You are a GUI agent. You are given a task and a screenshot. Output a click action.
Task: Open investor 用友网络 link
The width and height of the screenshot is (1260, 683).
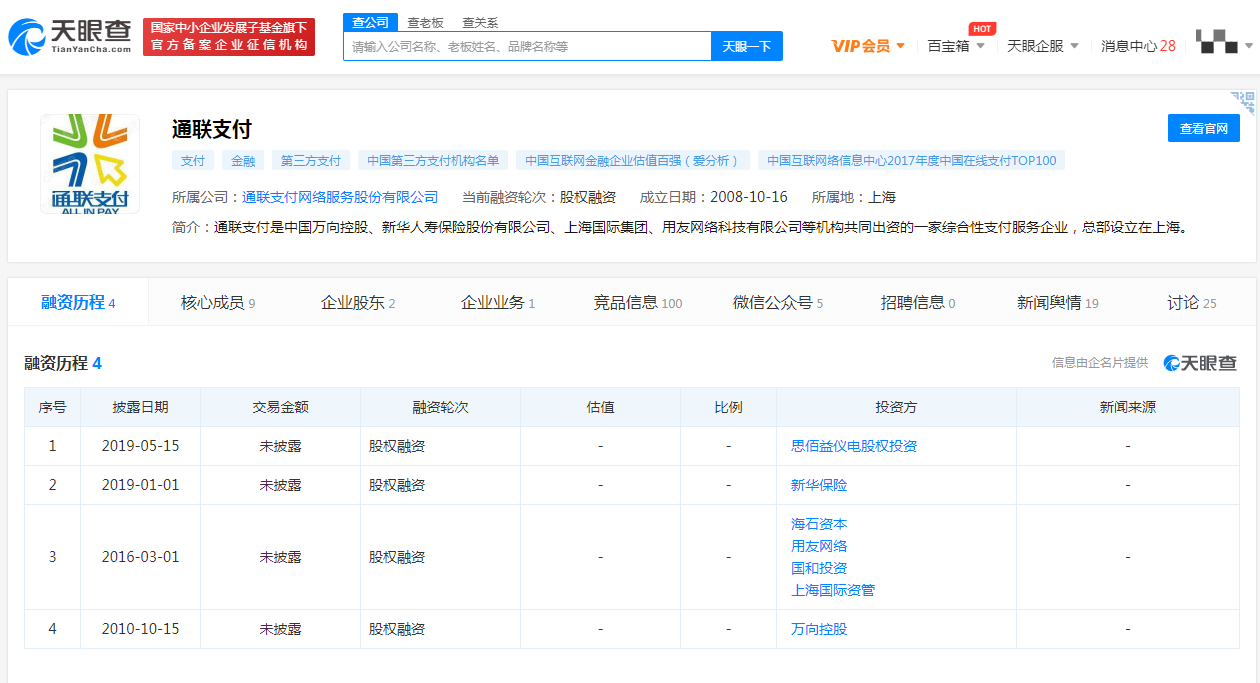819,546
